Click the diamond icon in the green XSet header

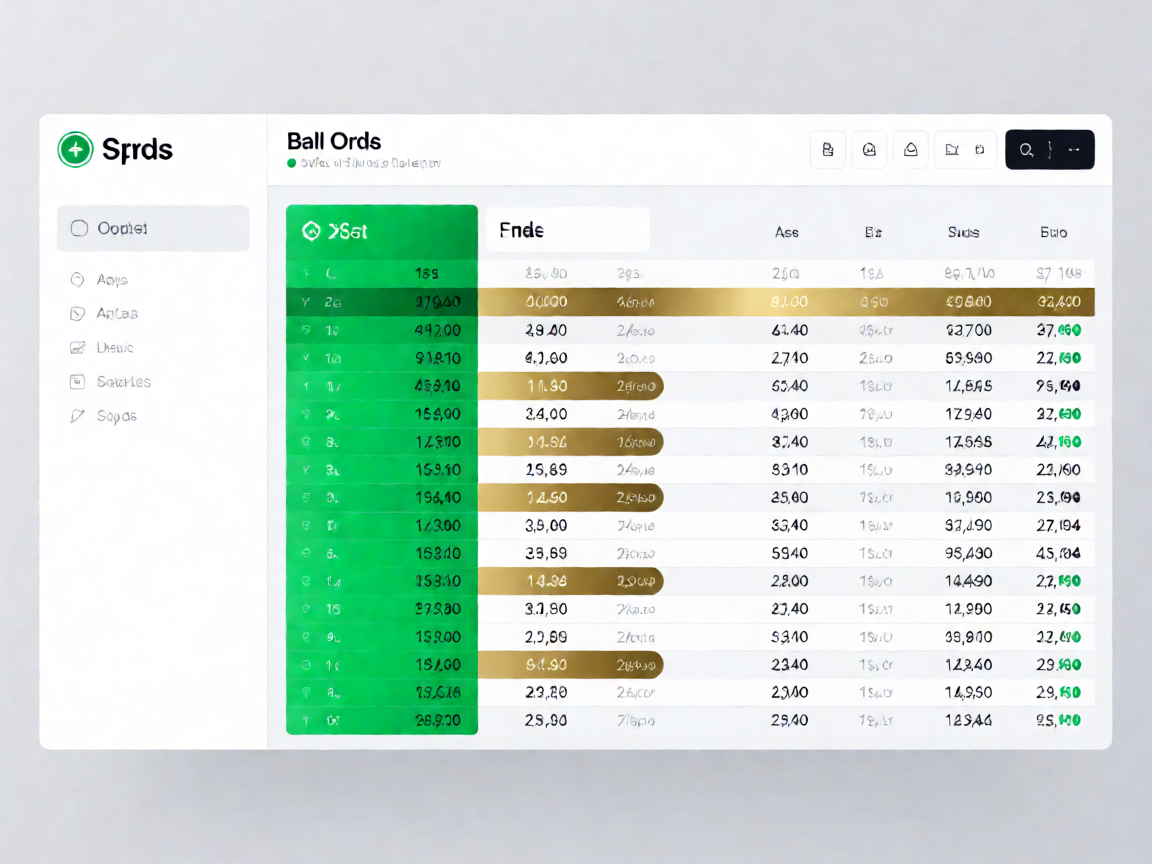312,231
